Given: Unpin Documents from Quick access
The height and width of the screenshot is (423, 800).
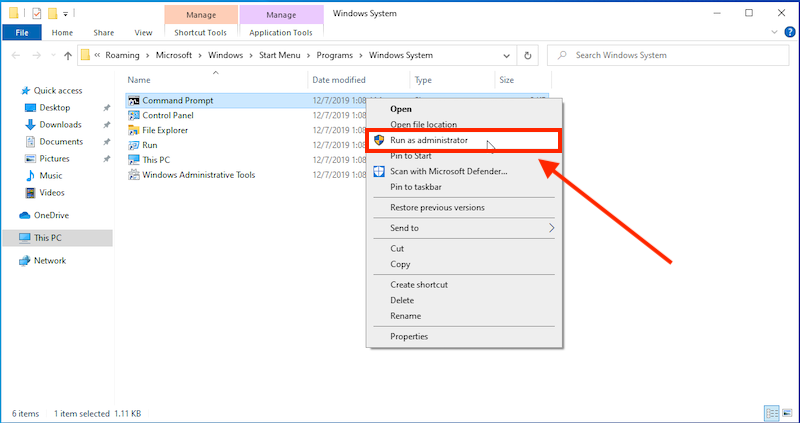Looking at the screenshot, I should pyautogui.click(x=107, y=141).
